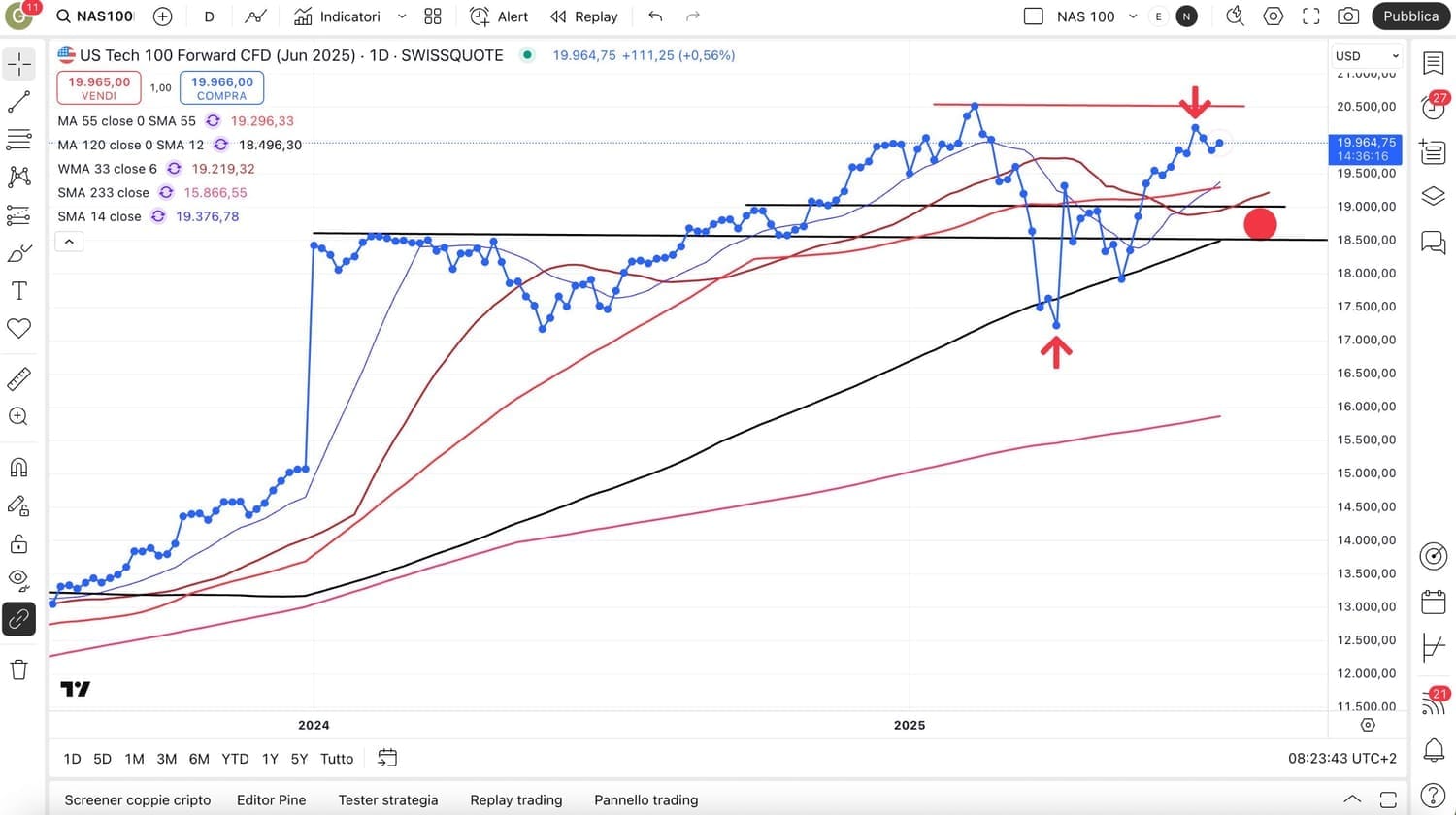Open the text annotation tool
The width and height of the screenshot is (1456, 815).
click(x=18, y=291)
